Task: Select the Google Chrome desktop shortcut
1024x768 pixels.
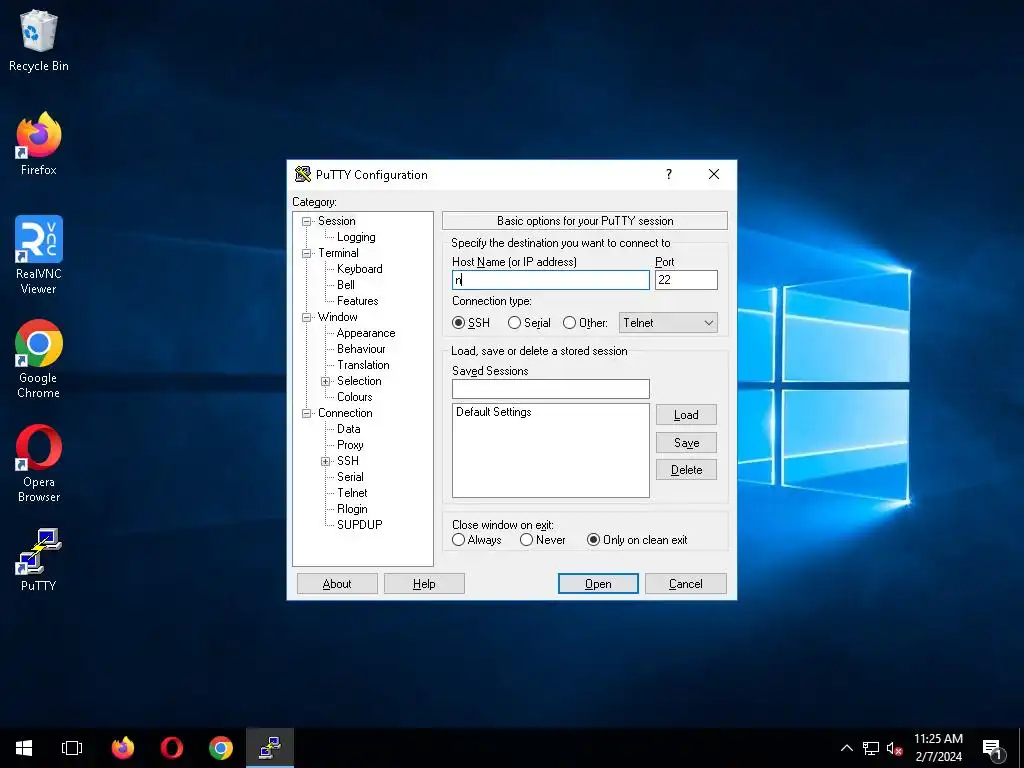Action: [39, 359]
